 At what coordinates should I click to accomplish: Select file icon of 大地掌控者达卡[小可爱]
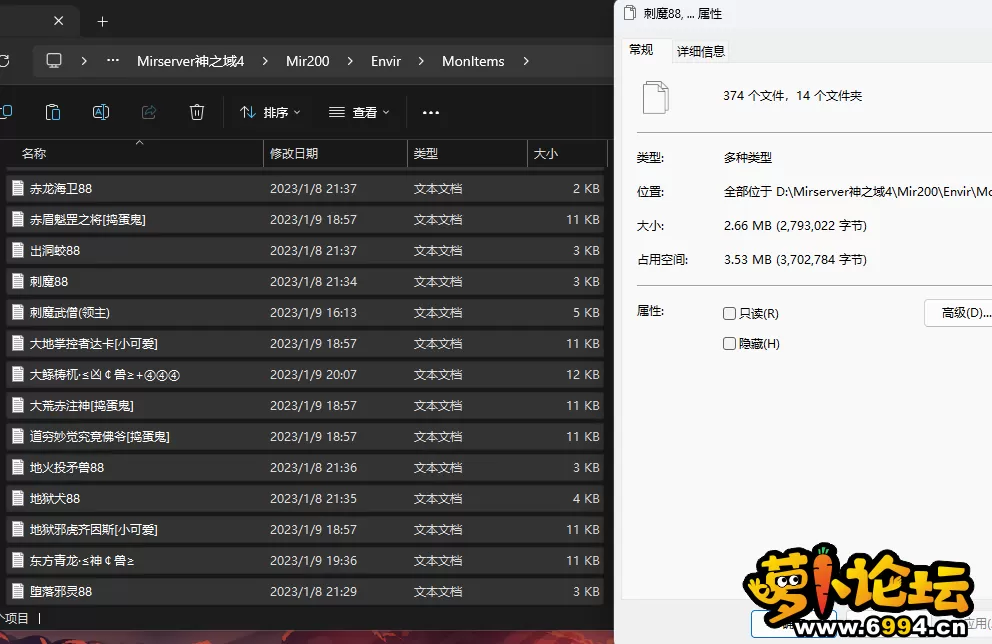18,343
